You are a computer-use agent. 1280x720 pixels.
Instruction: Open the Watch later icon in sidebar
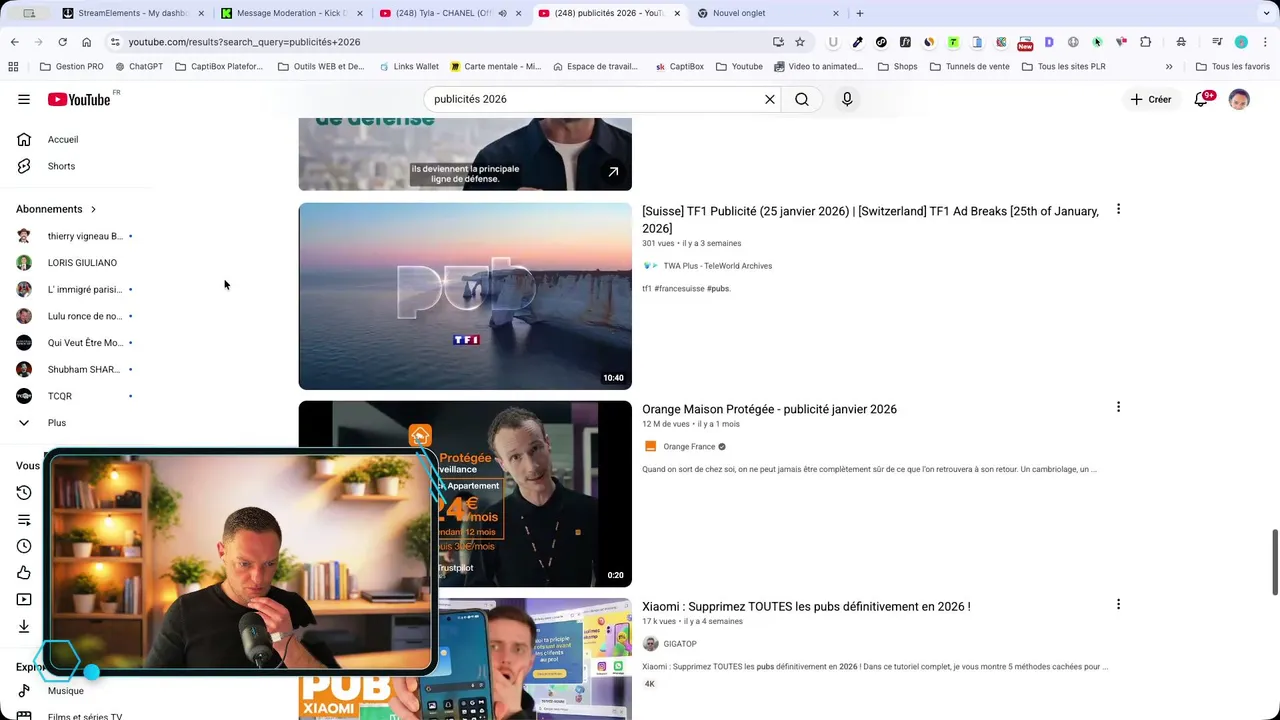pos(24,546)
